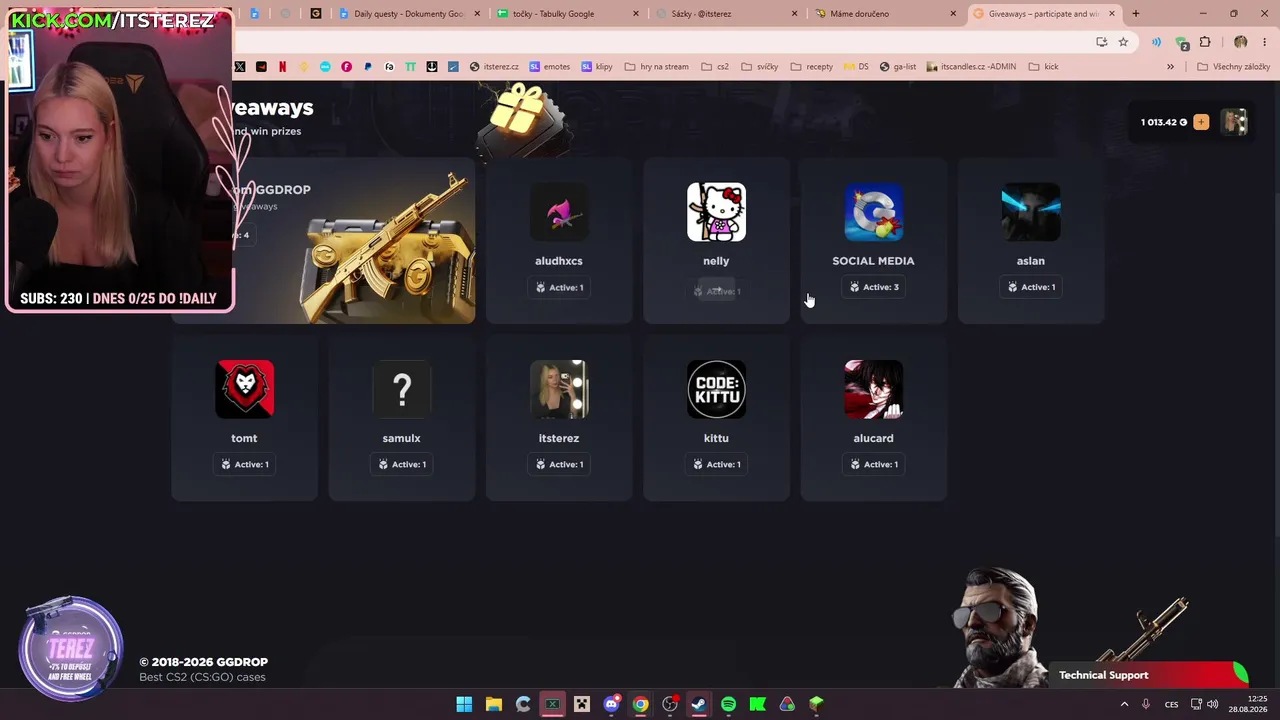Open the GGDROP golden AK-47 giveaway banner
Viewport: 1280px width, 720px height.
tap(354, 240)
